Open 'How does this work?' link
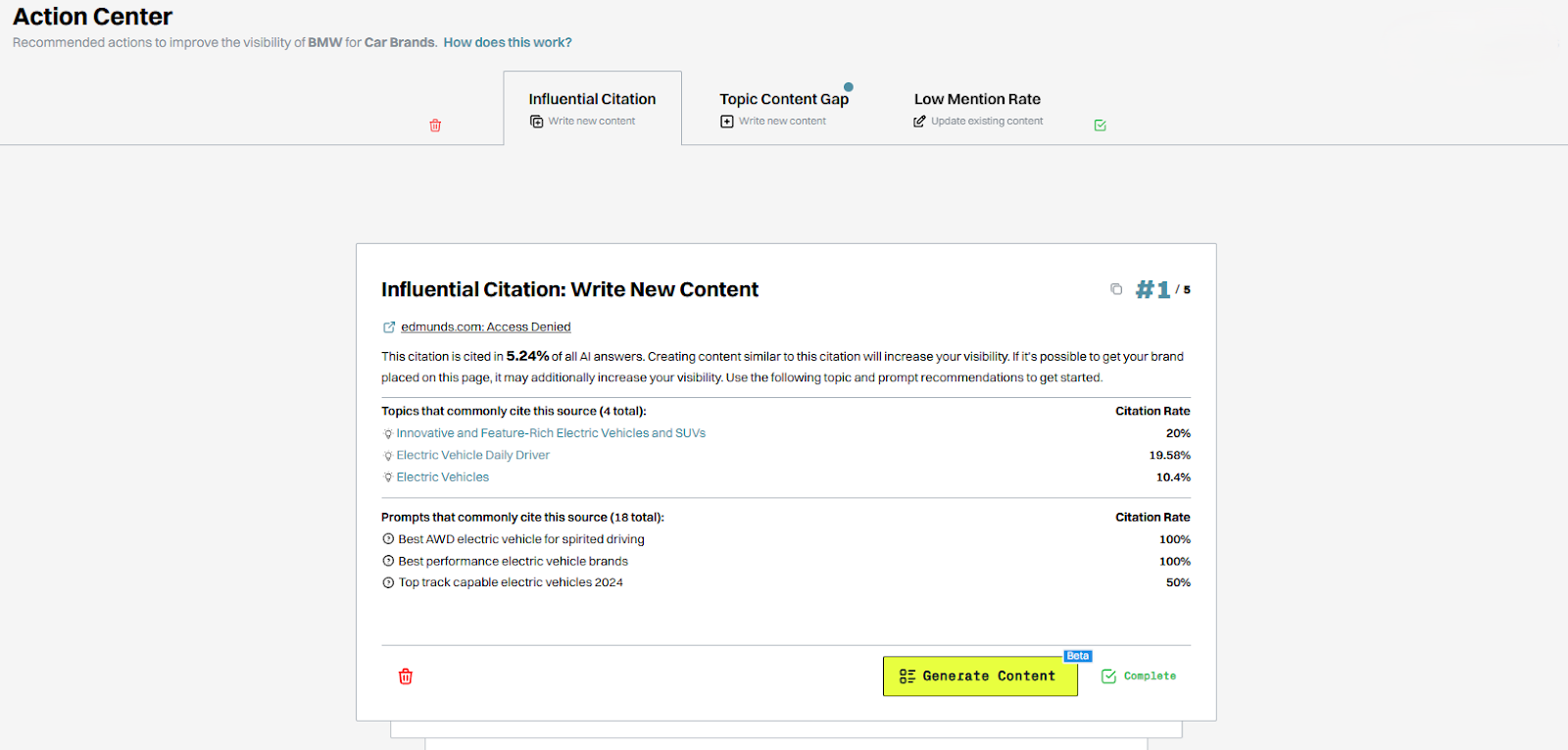Viewport: 1568px width, 750px height. pos(508,42)
